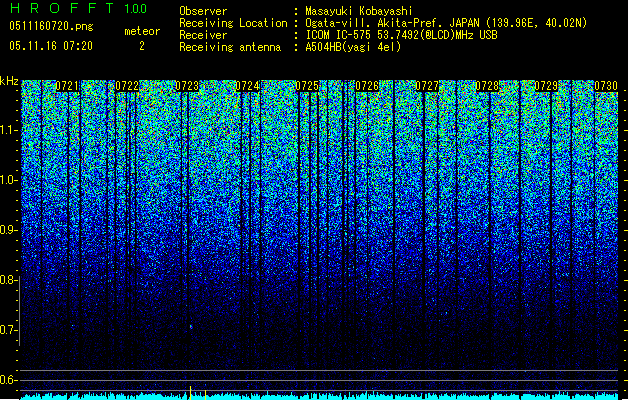Click the 0.9 kHz axis label
Image resolution: width=629 pixels, height=400 pixels.
(9, 230)
